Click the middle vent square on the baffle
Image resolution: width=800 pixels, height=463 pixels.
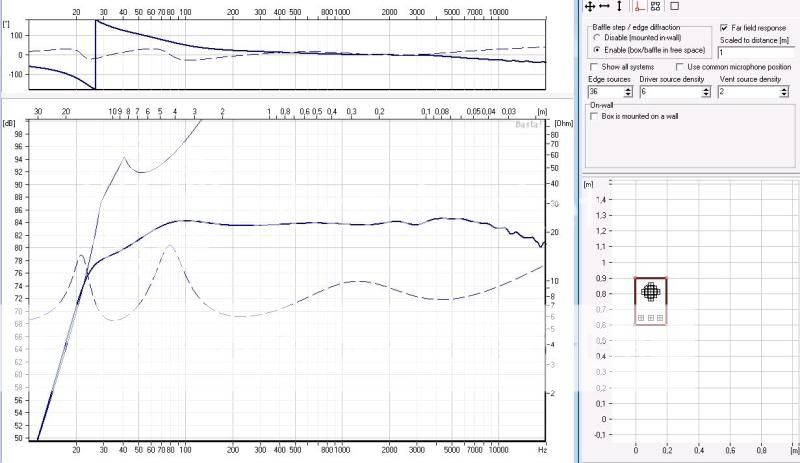point(650,318)
